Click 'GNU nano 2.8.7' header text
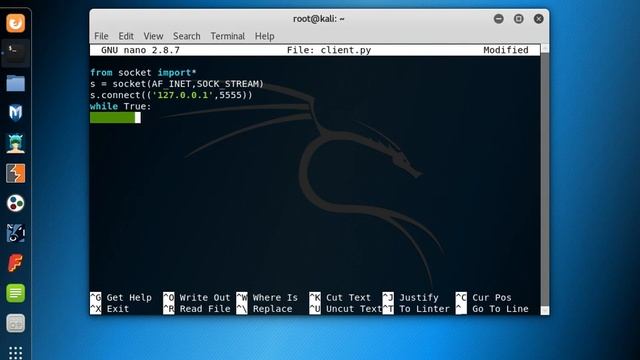This screenshot has width=640, height=360. [x=140, y=50]
